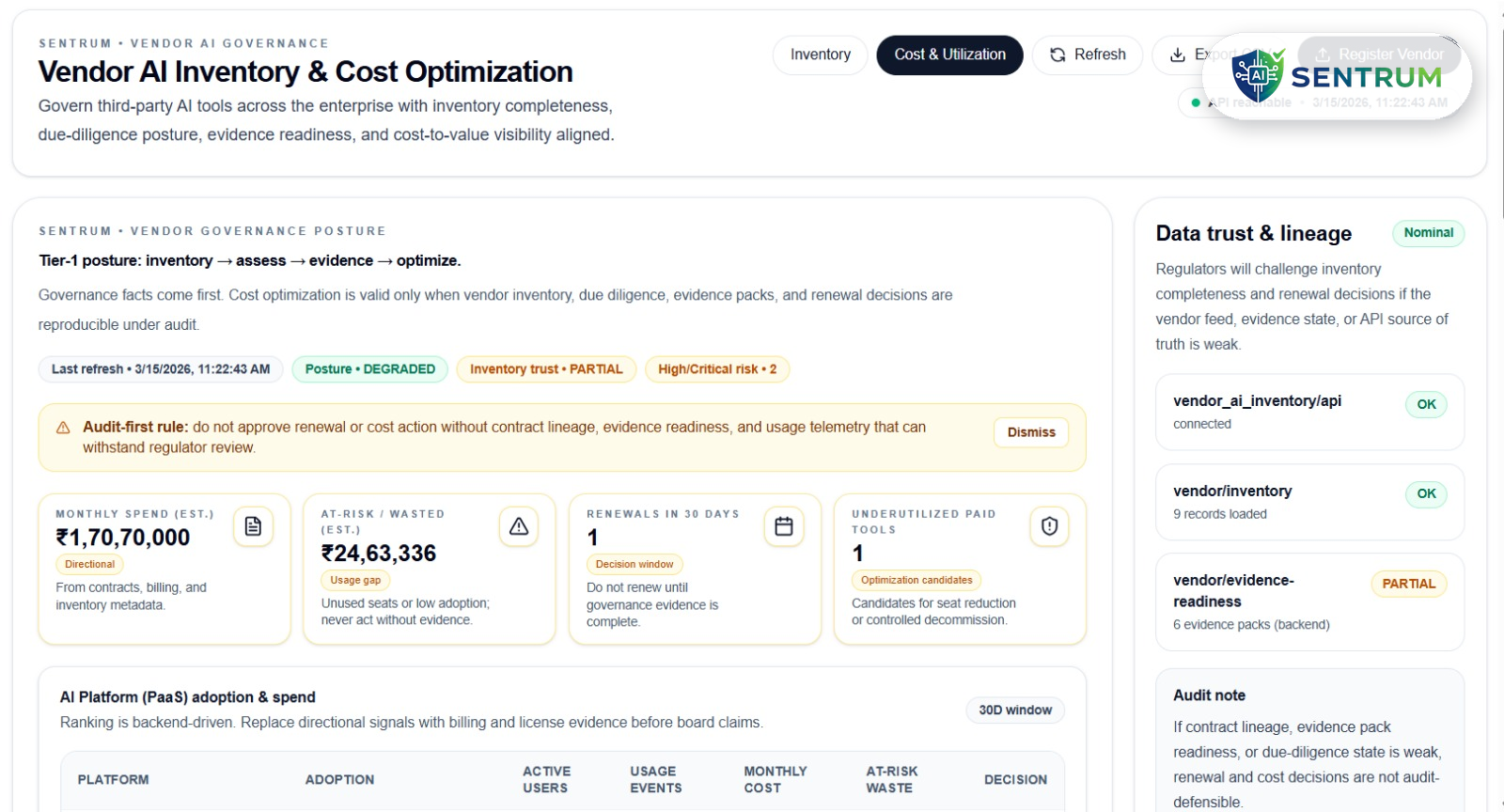The height and width of the screenshot is (812, 1504).
Task: Click the PARTIAL badge for evidence-readiness
Action: (1408, 584)
